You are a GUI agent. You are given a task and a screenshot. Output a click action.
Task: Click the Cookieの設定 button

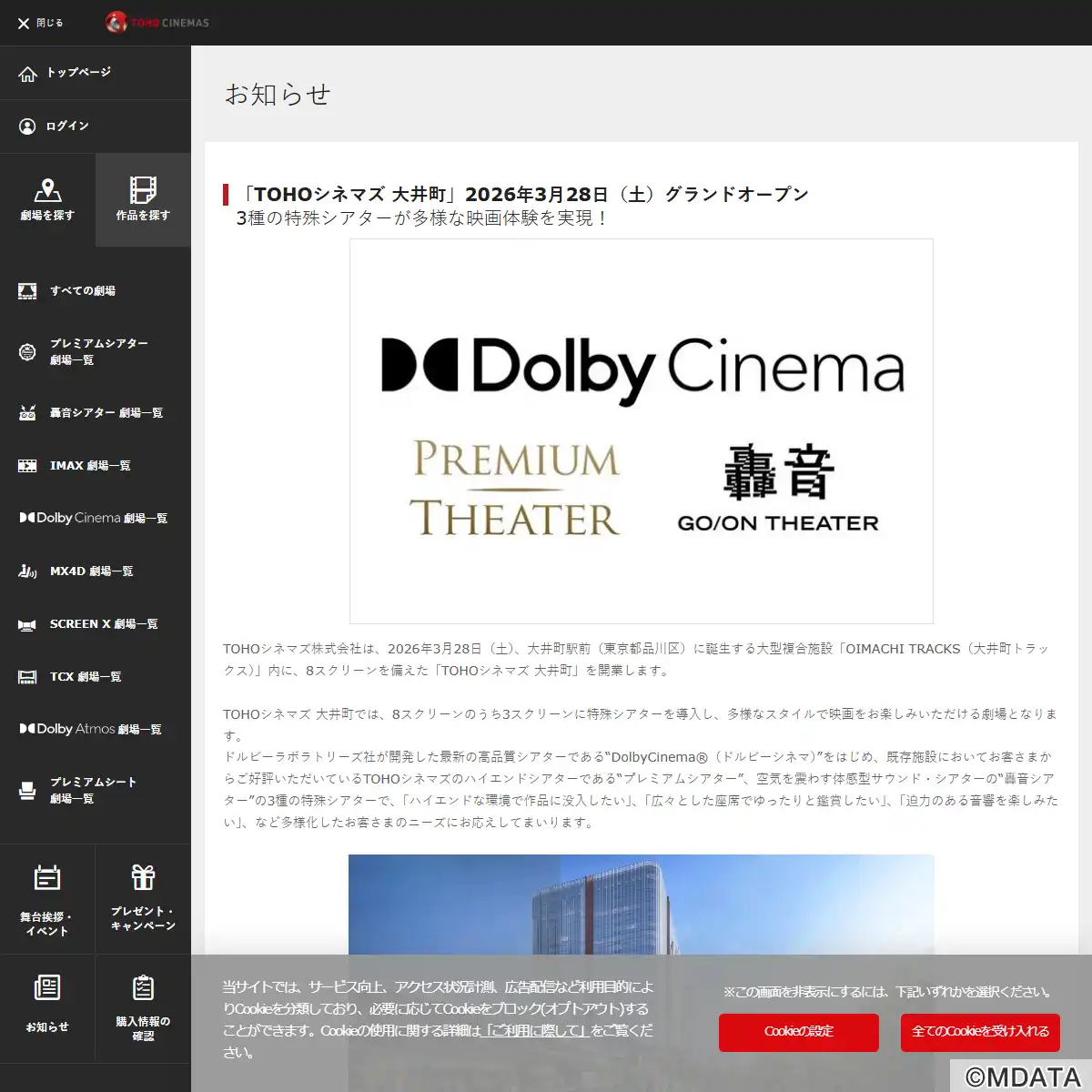coord(798,1032)
